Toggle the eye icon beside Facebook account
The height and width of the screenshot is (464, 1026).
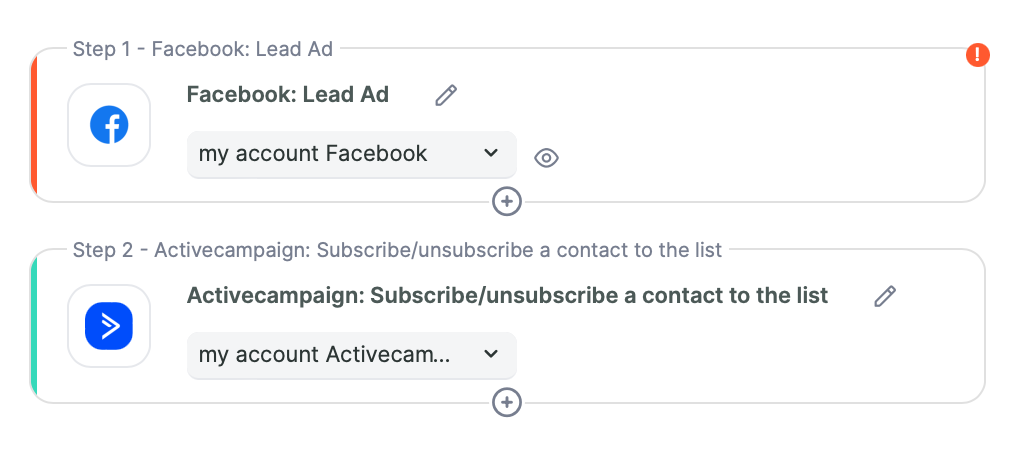pyautogui.click(x=546, y=158)
